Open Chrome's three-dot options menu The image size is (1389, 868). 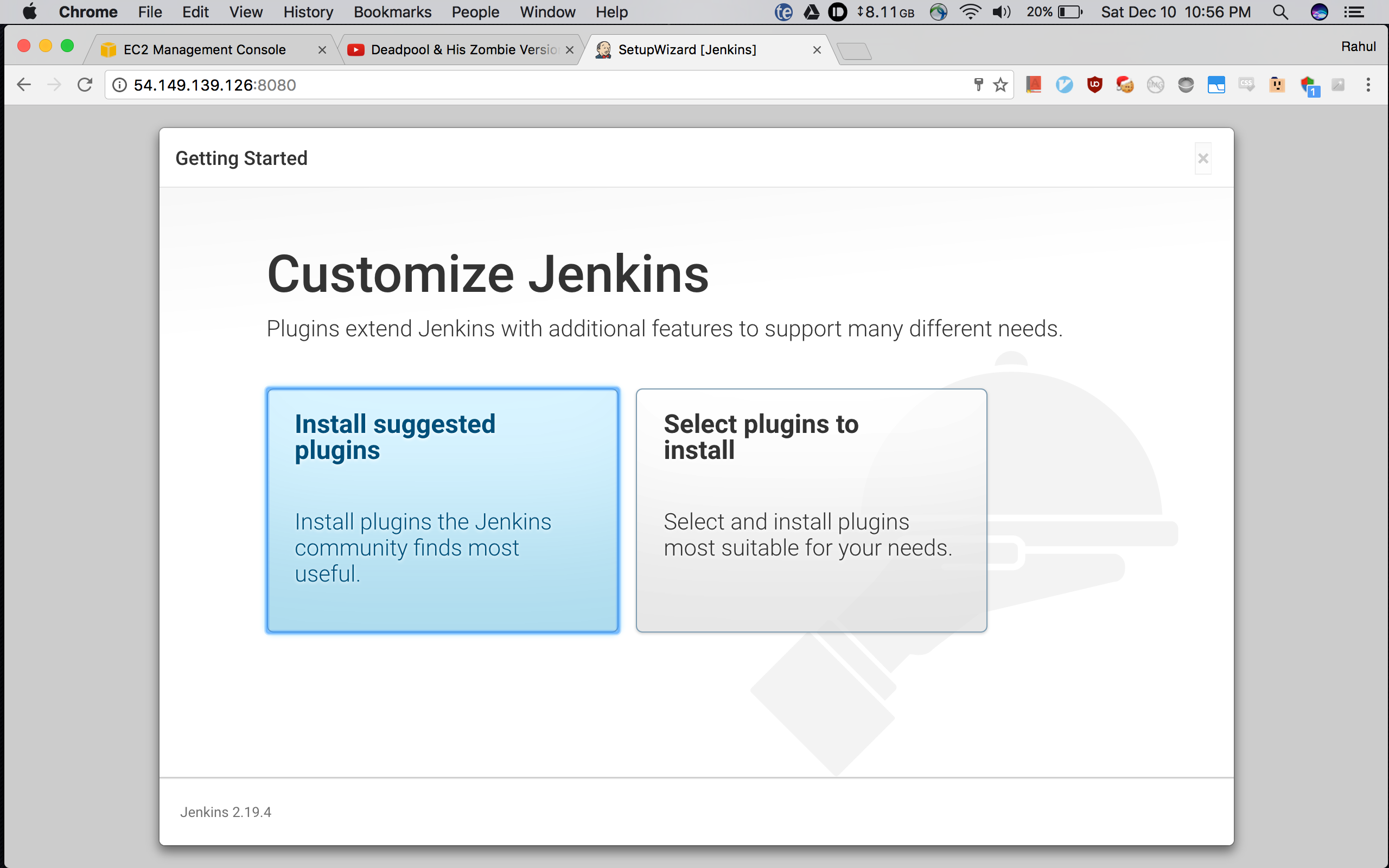(1368, 85)
